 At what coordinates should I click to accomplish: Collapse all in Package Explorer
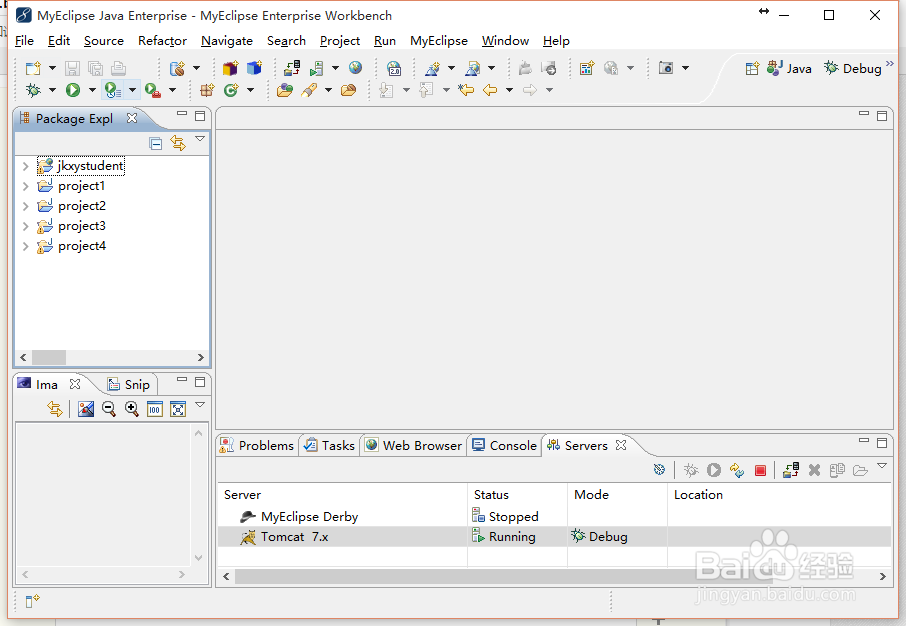pos(155,143)
